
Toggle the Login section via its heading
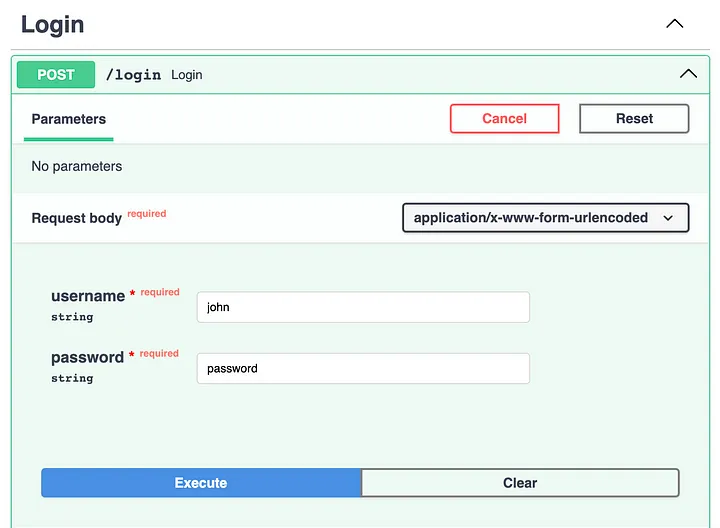(x=52, y=24)
